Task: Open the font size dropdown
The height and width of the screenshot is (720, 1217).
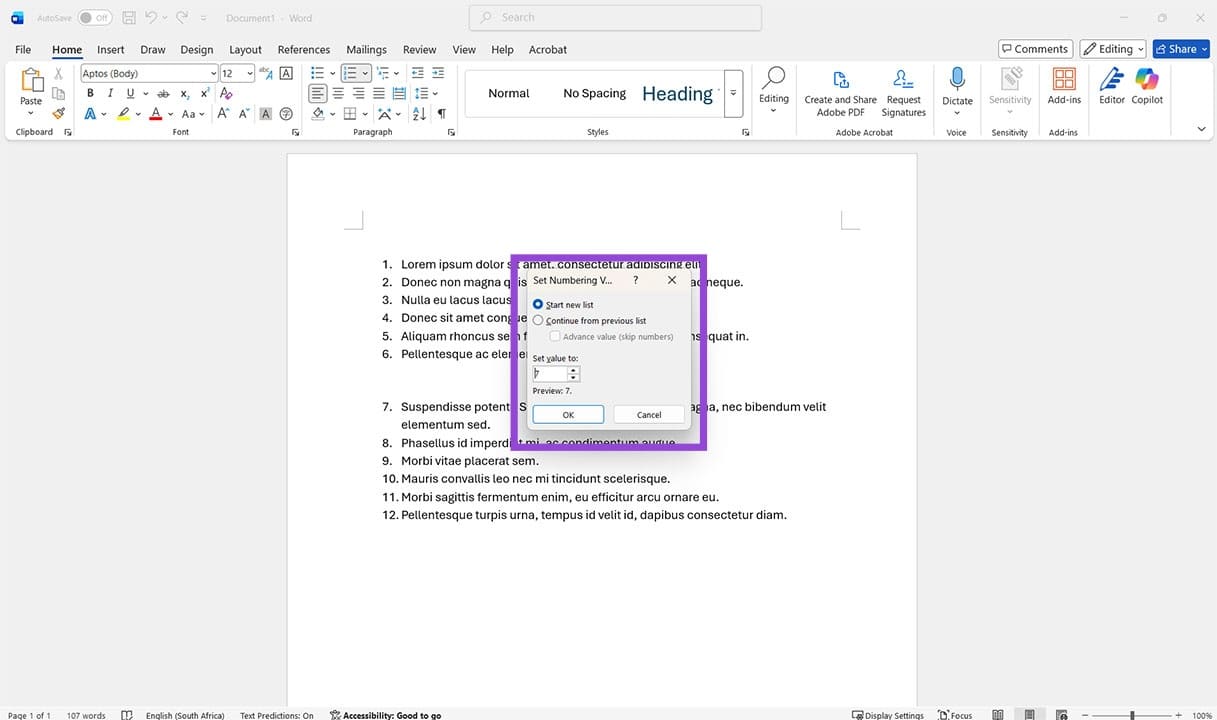Action: click(249, 72)
